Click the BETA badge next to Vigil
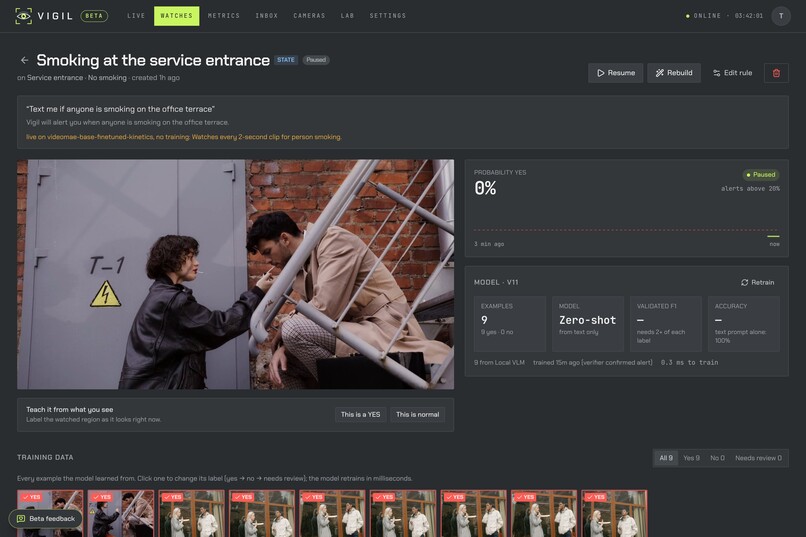 tap(94, 16)
